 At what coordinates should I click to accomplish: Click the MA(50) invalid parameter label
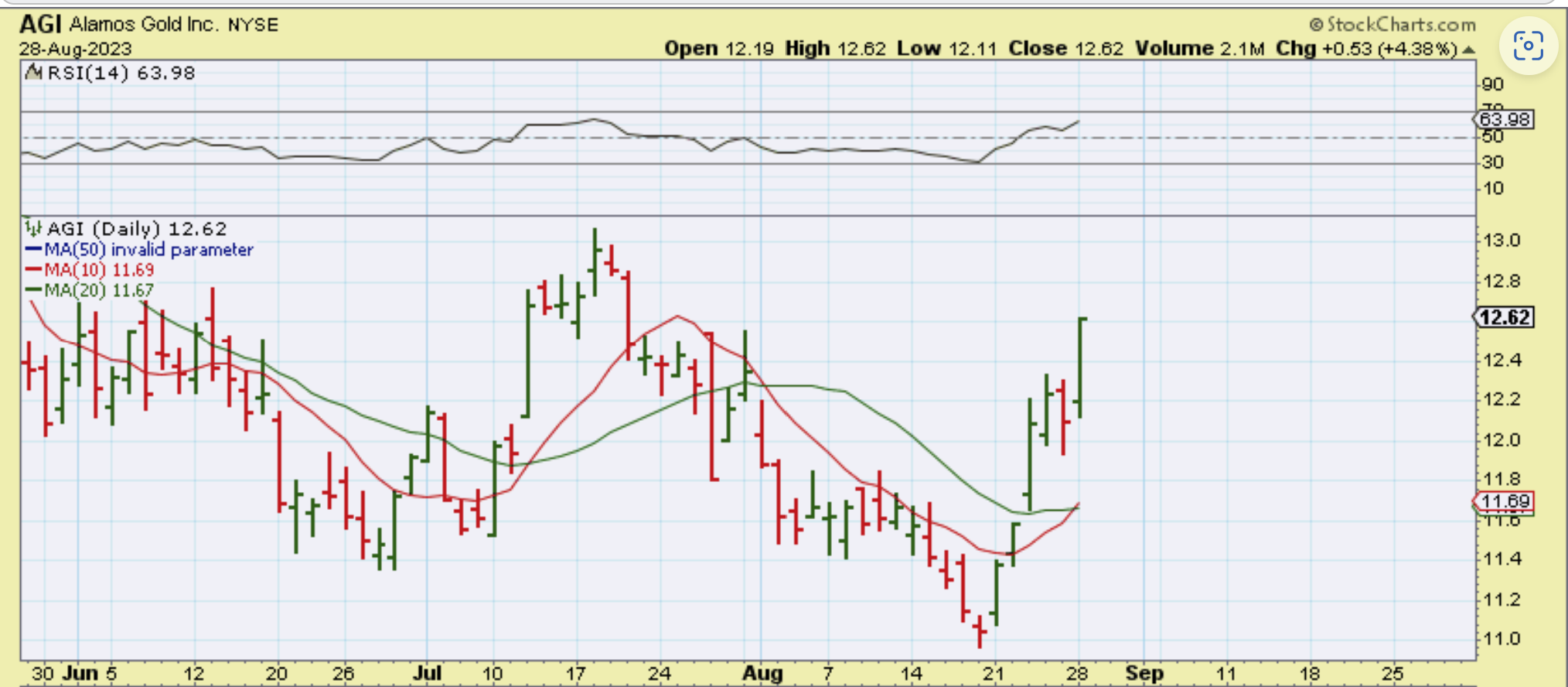point(148,250)
